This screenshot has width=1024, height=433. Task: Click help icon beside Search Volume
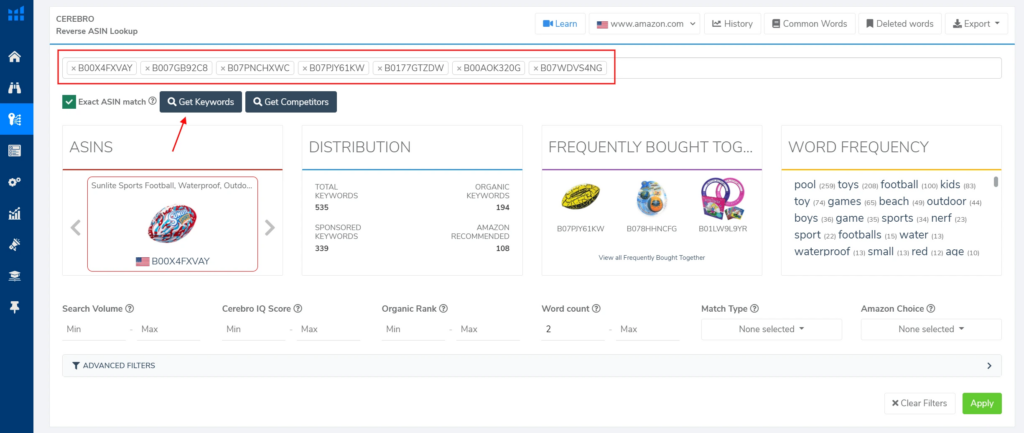(x=129, y=308)
